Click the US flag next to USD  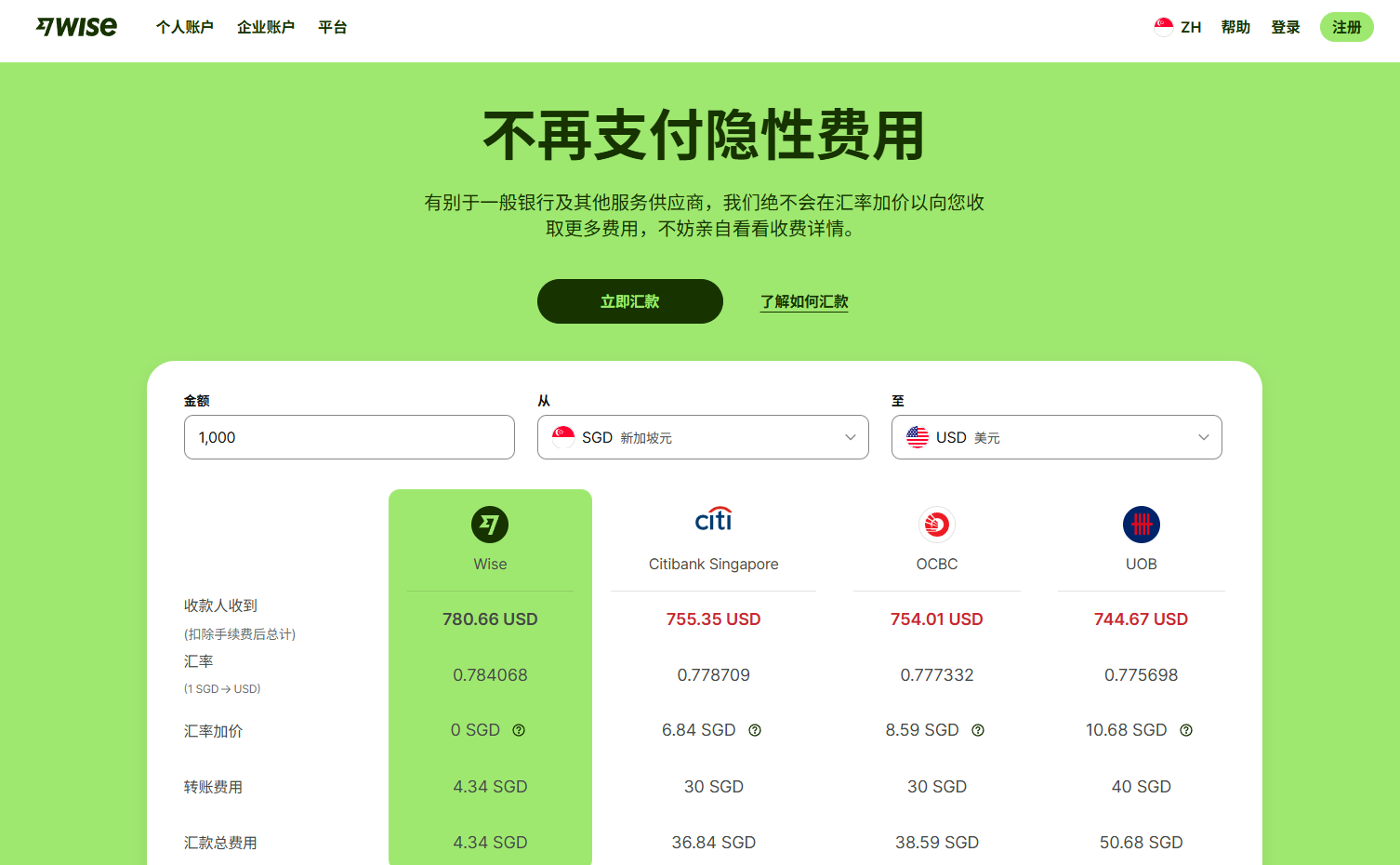(918, 436)
